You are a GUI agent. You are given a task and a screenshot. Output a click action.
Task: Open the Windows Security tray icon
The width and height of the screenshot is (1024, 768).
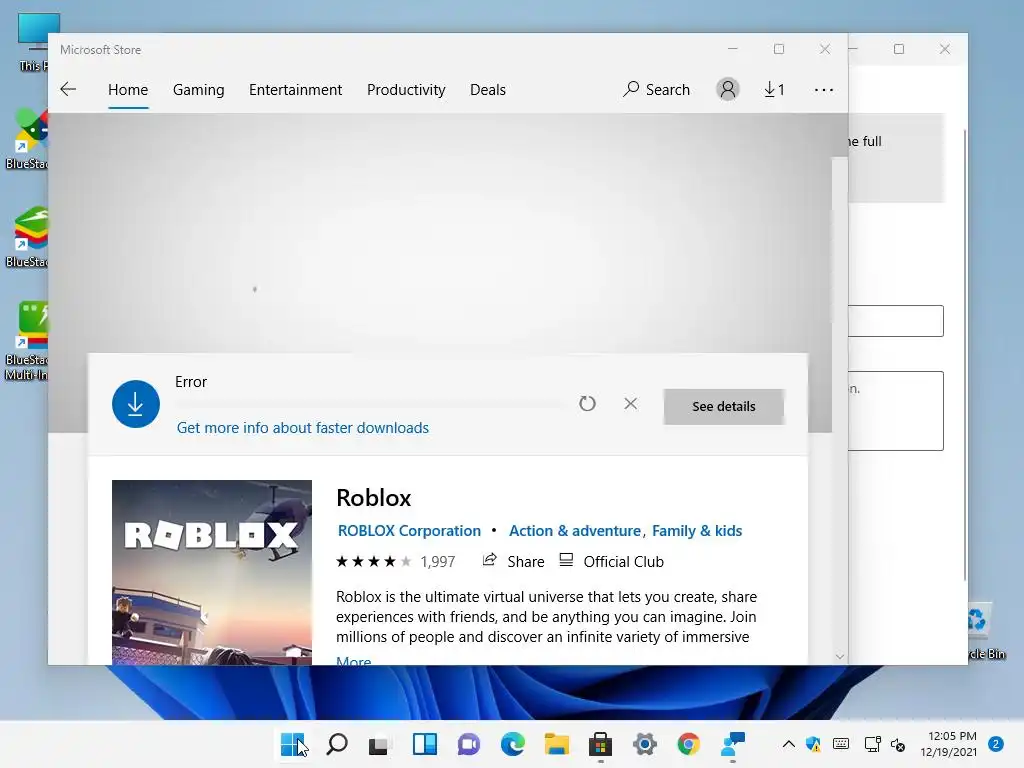pos(814,744)
